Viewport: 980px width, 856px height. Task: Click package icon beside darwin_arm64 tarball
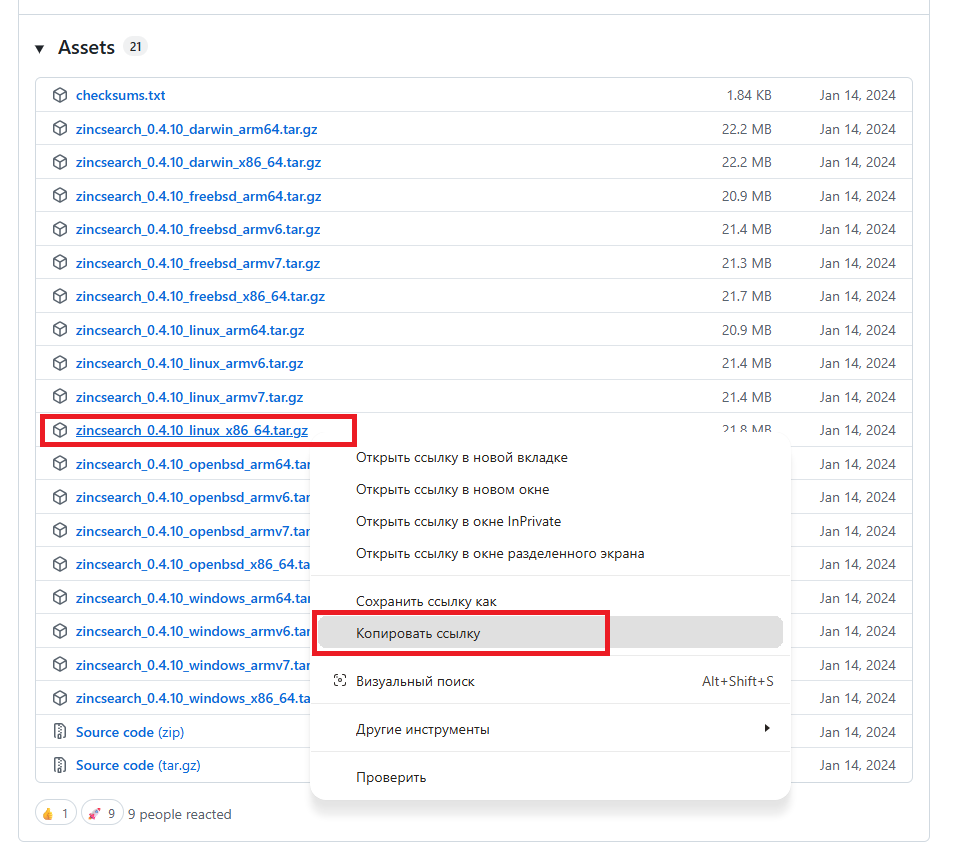click(x=60, y=129)
